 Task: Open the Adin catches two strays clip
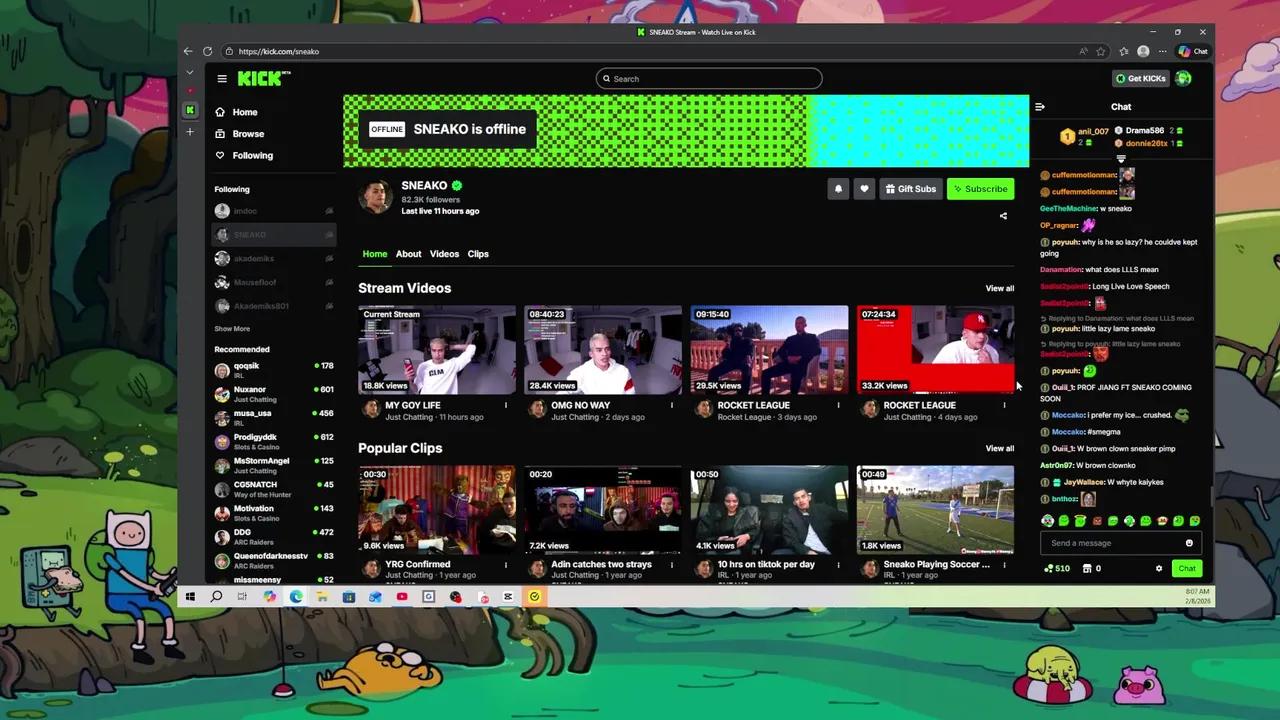tap(603, 510)
